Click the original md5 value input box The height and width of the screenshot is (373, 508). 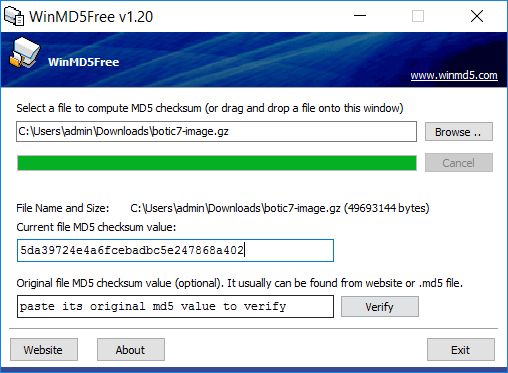pos(175,306)
